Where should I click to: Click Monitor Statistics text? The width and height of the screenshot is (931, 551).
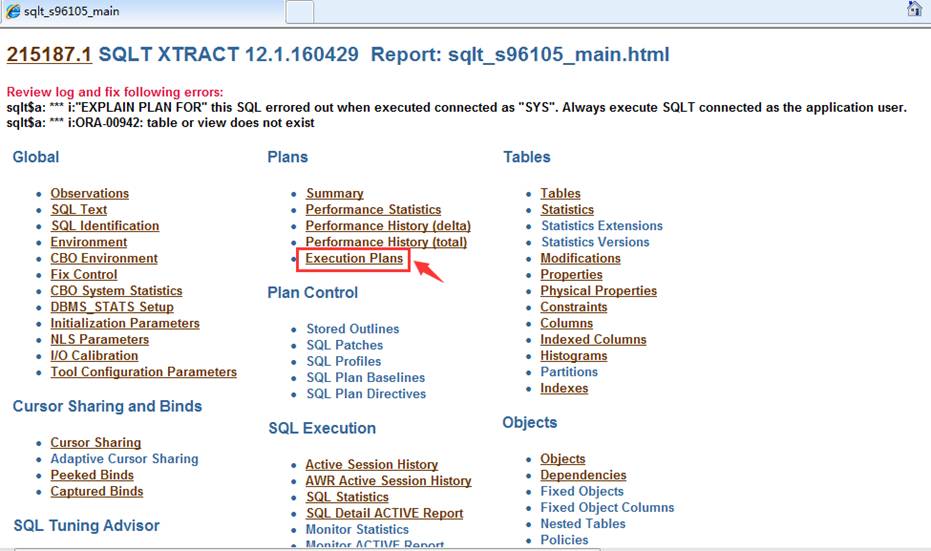[x=357, y=530]
